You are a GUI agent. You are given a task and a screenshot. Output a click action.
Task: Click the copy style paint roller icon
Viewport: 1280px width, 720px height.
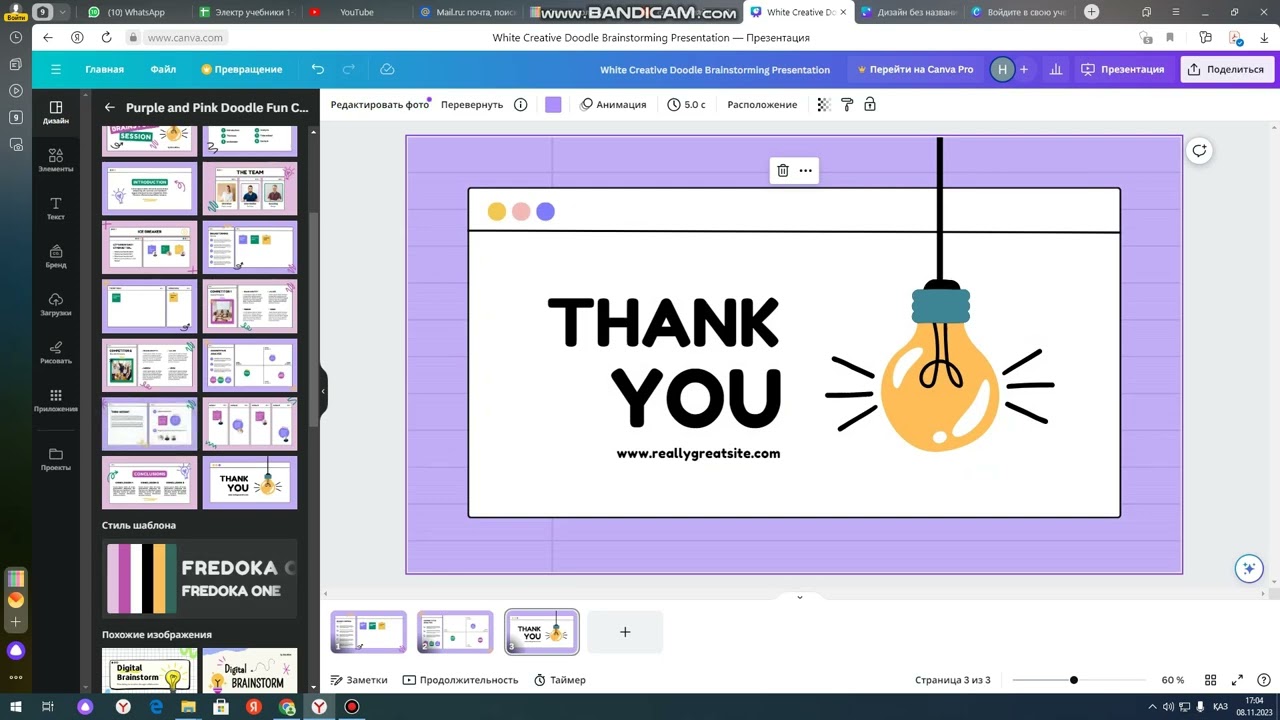coord(847,104)
